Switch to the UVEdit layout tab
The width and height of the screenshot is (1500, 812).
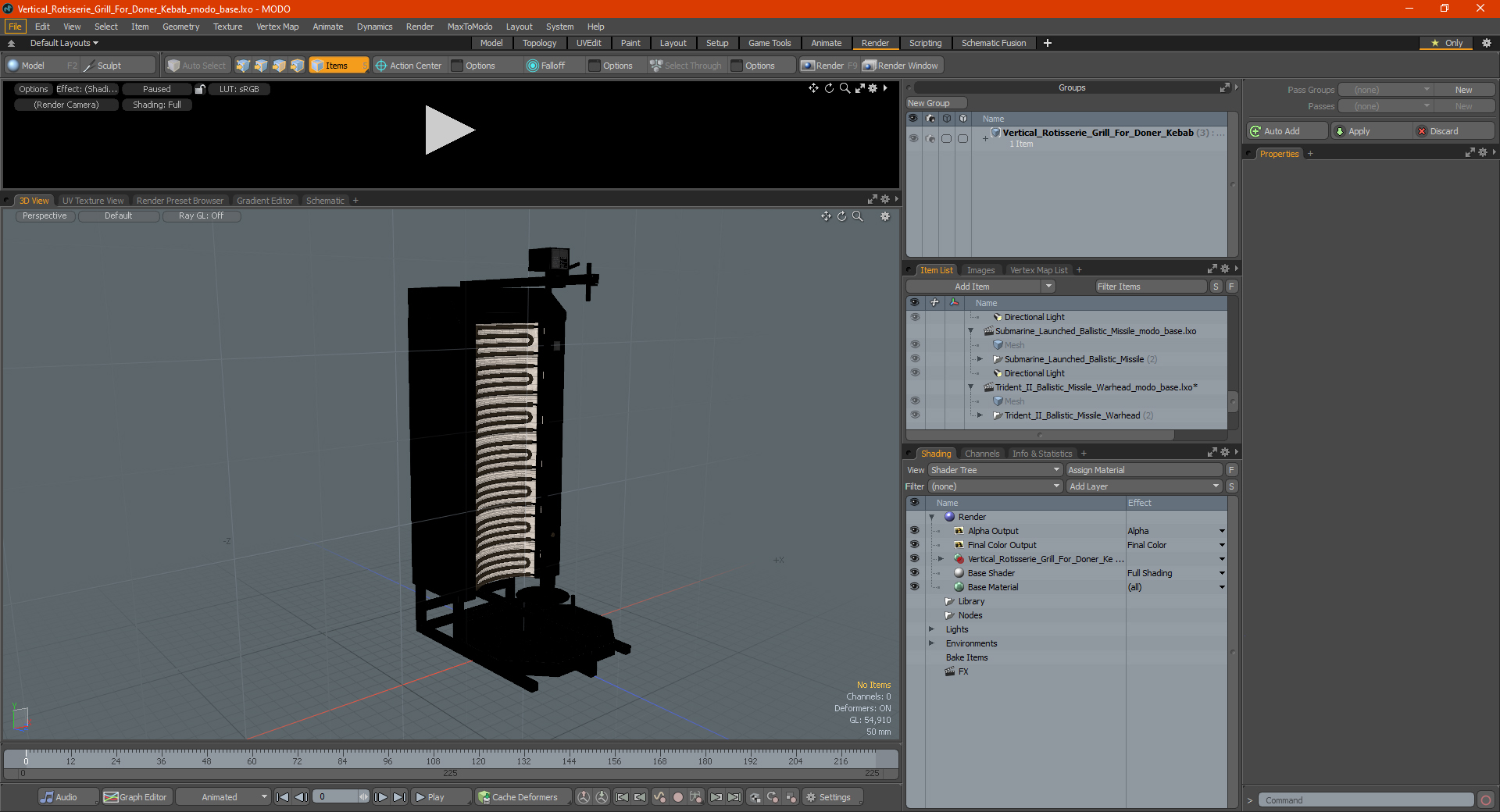[x=588, y=43]
